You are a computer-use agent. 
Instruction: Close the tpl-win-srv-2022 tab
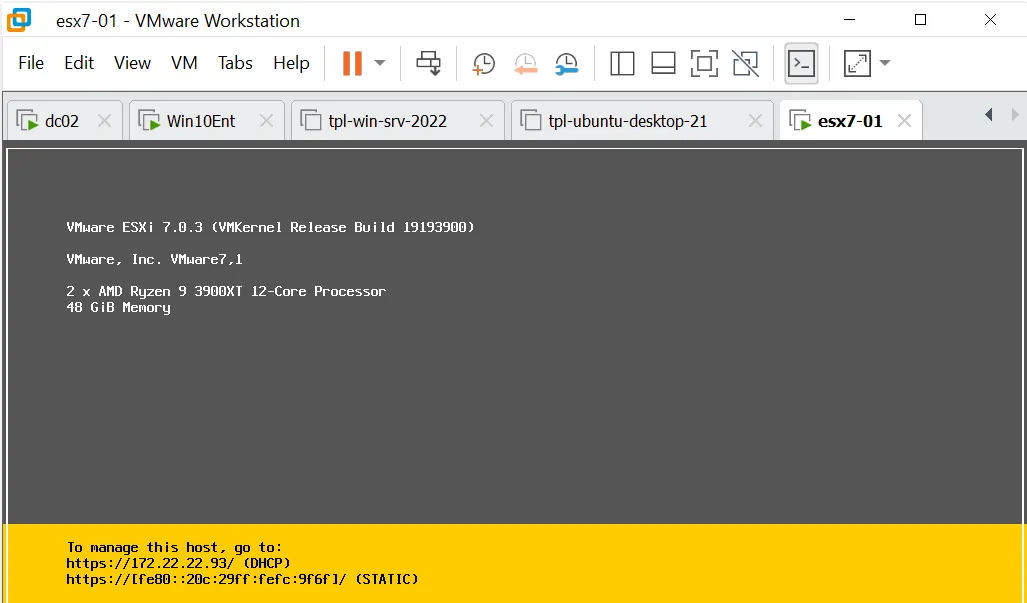[486, 120]
